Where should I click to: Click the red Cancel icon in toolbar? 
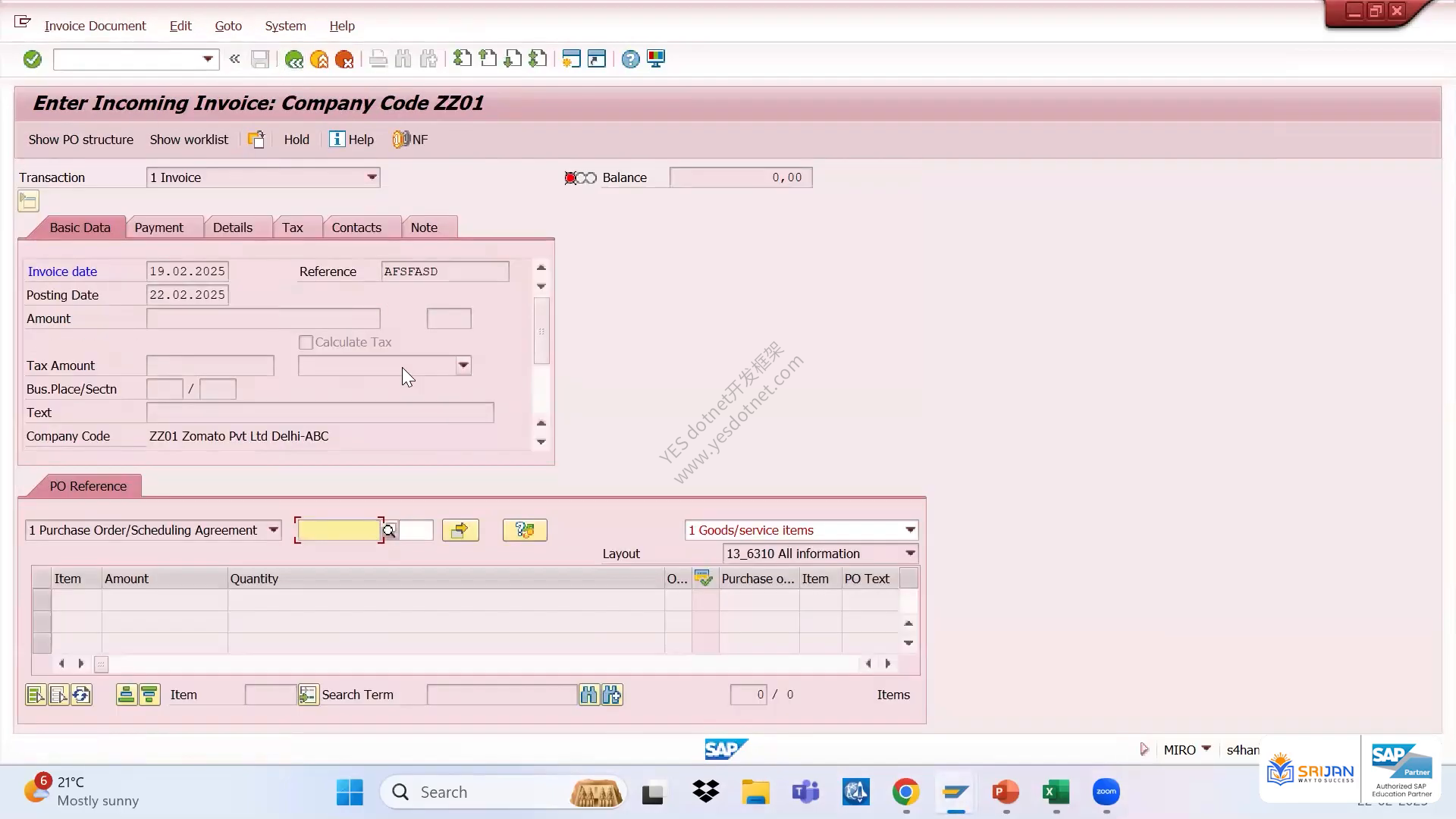coord(344,59)
